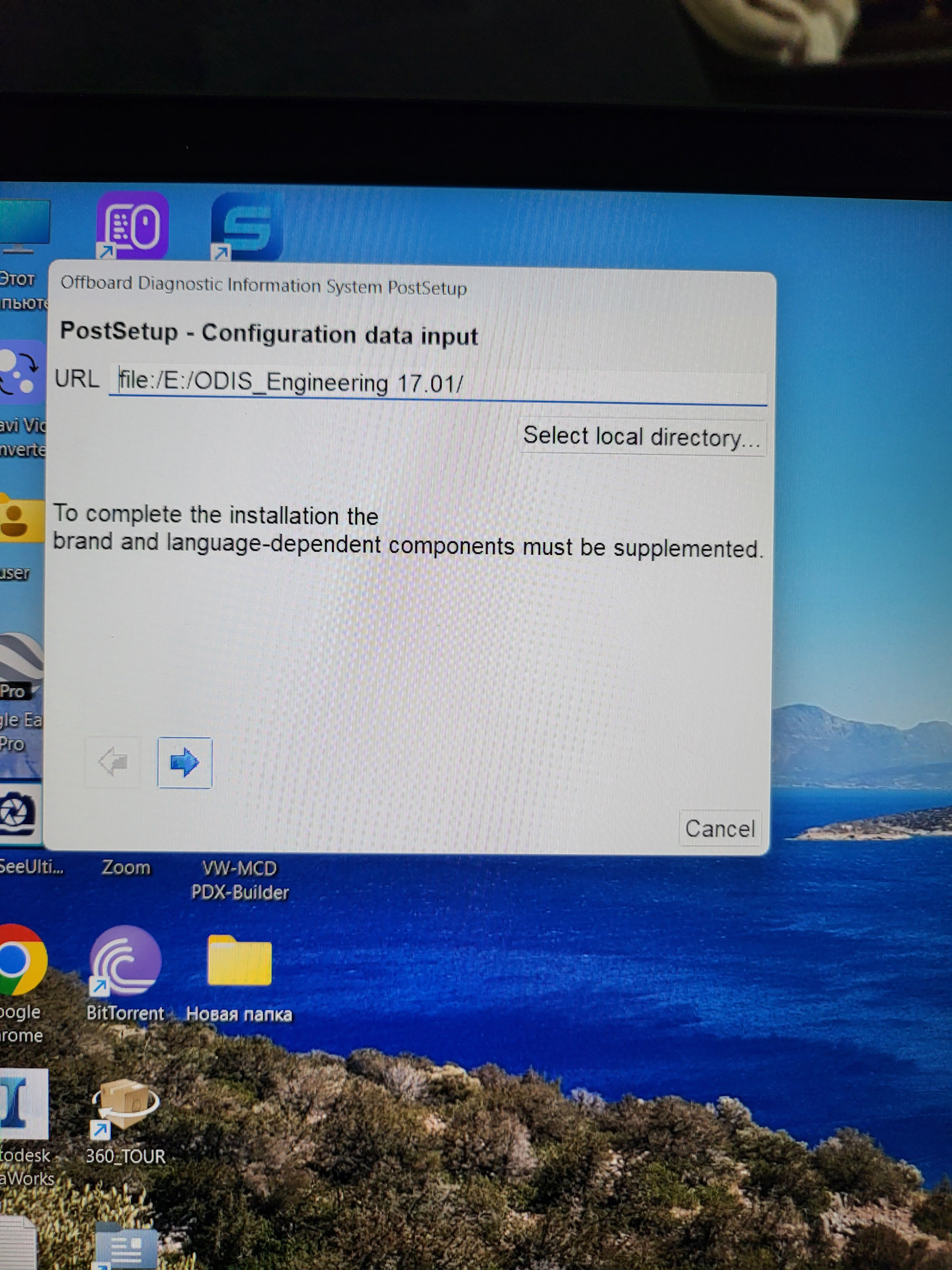The image size is (952, 1270).
Task: Select the purple desktop shortcut icon
Action: pyautogui.click(x=132, y=226)
